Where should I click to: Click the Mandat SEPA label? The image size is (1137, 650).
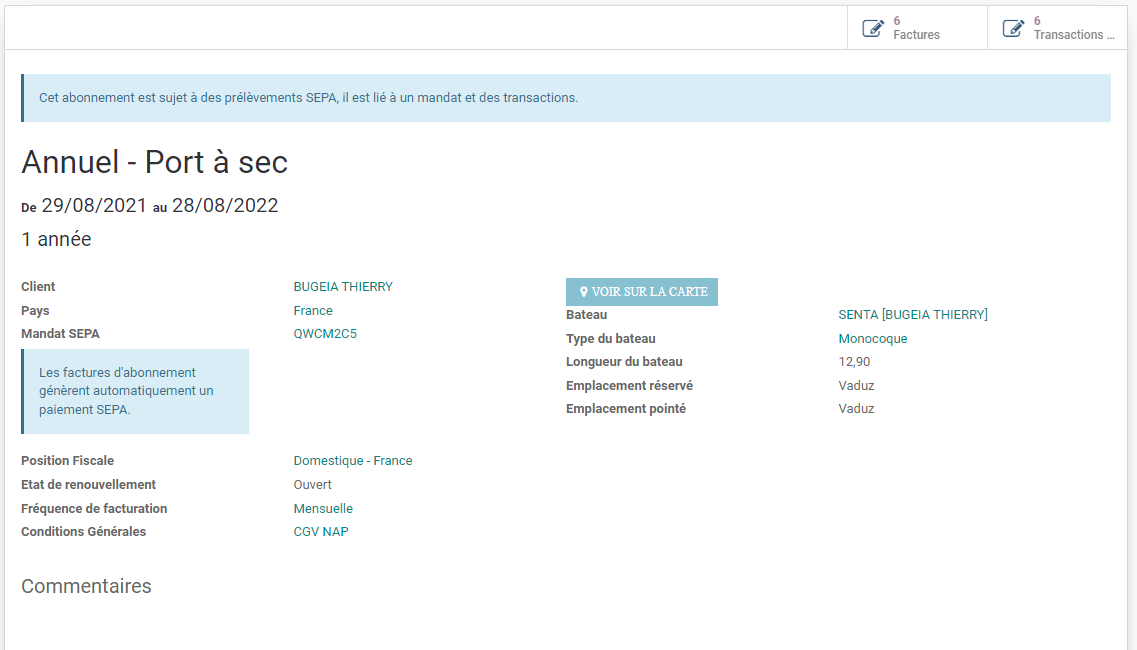tap(60, 334)
